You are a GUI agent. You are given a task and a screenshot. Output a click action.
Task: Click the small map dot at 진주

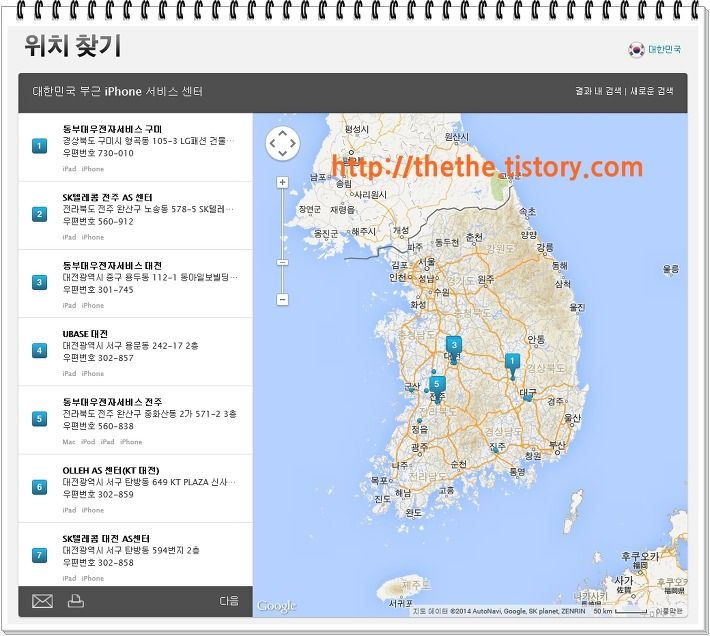point(496,450)
